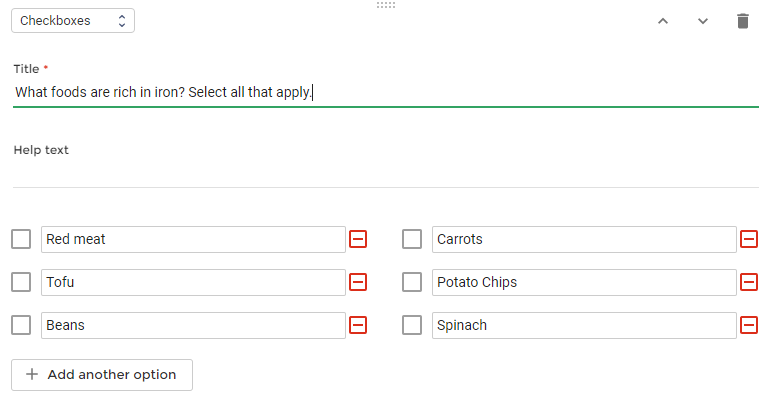Edit the Carrots option text box
Viewport: 769px width, 397px height.
[x=584, y=239]
